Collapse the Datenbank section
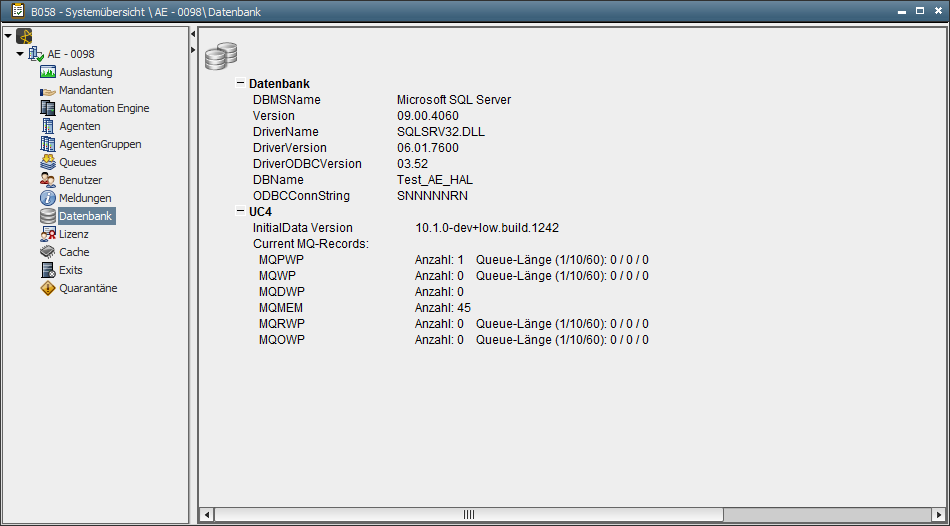 (x=240, y=84)
